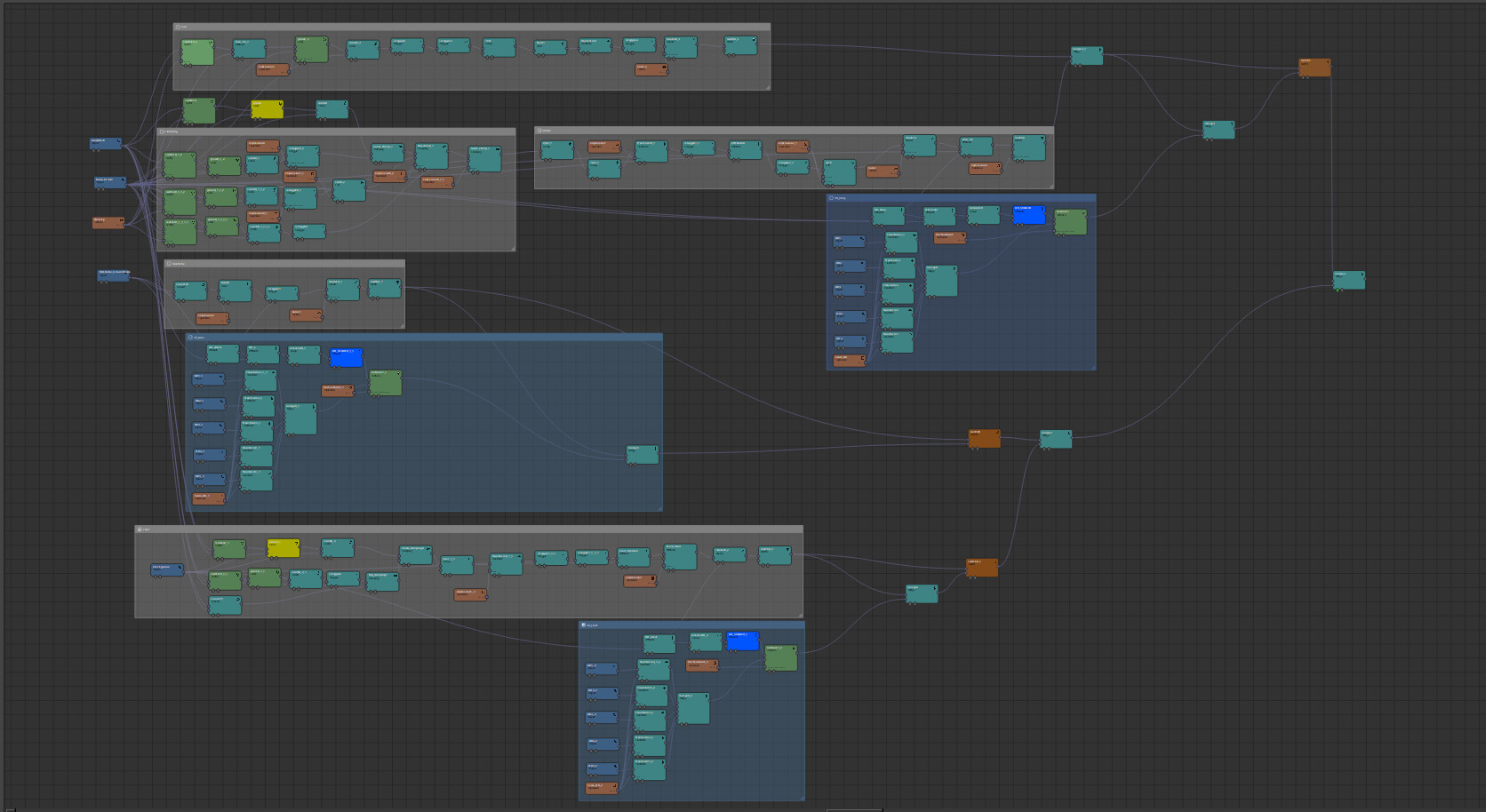
Task: Select the topmost blue input node on the far left
Action: [105, 143]
